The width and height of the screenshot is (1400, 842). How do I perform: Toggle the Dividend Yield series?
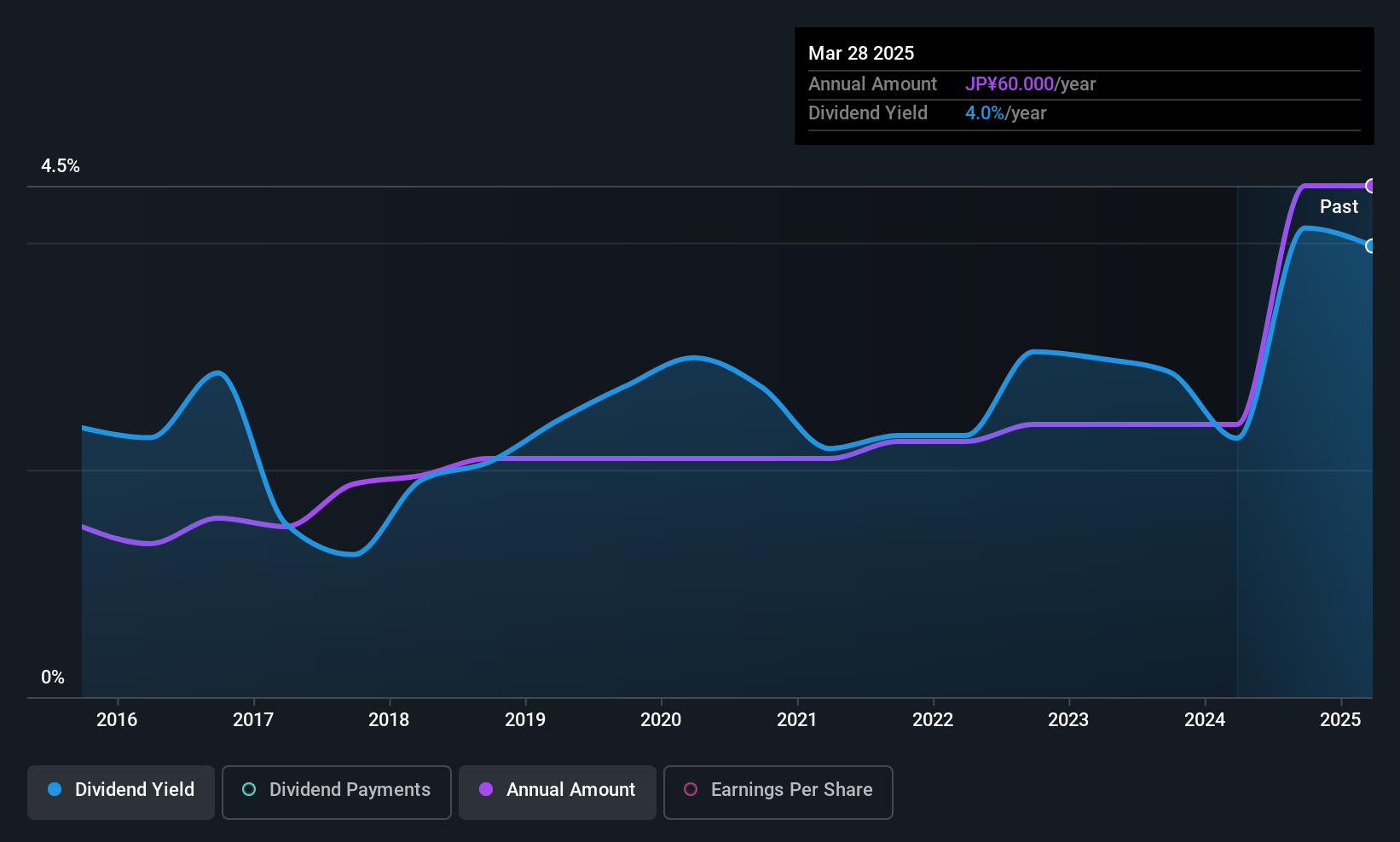coord(121,793)
